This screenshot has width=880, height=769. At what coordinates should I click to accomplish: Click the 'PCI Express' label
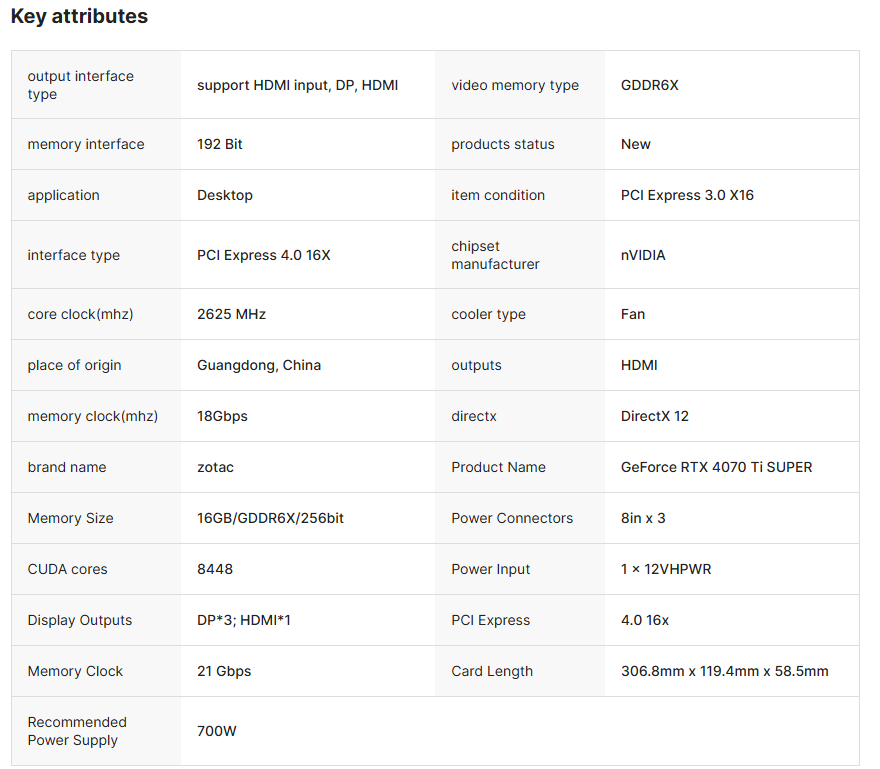click(x=491, y=621)
